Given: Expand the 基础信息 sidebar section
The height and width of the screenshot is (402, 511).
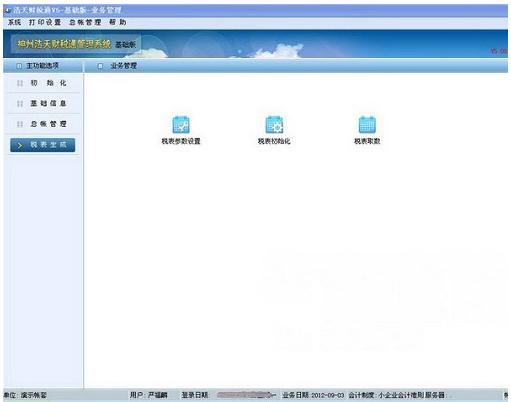Looking at the screenshot, I should [42, 103].
